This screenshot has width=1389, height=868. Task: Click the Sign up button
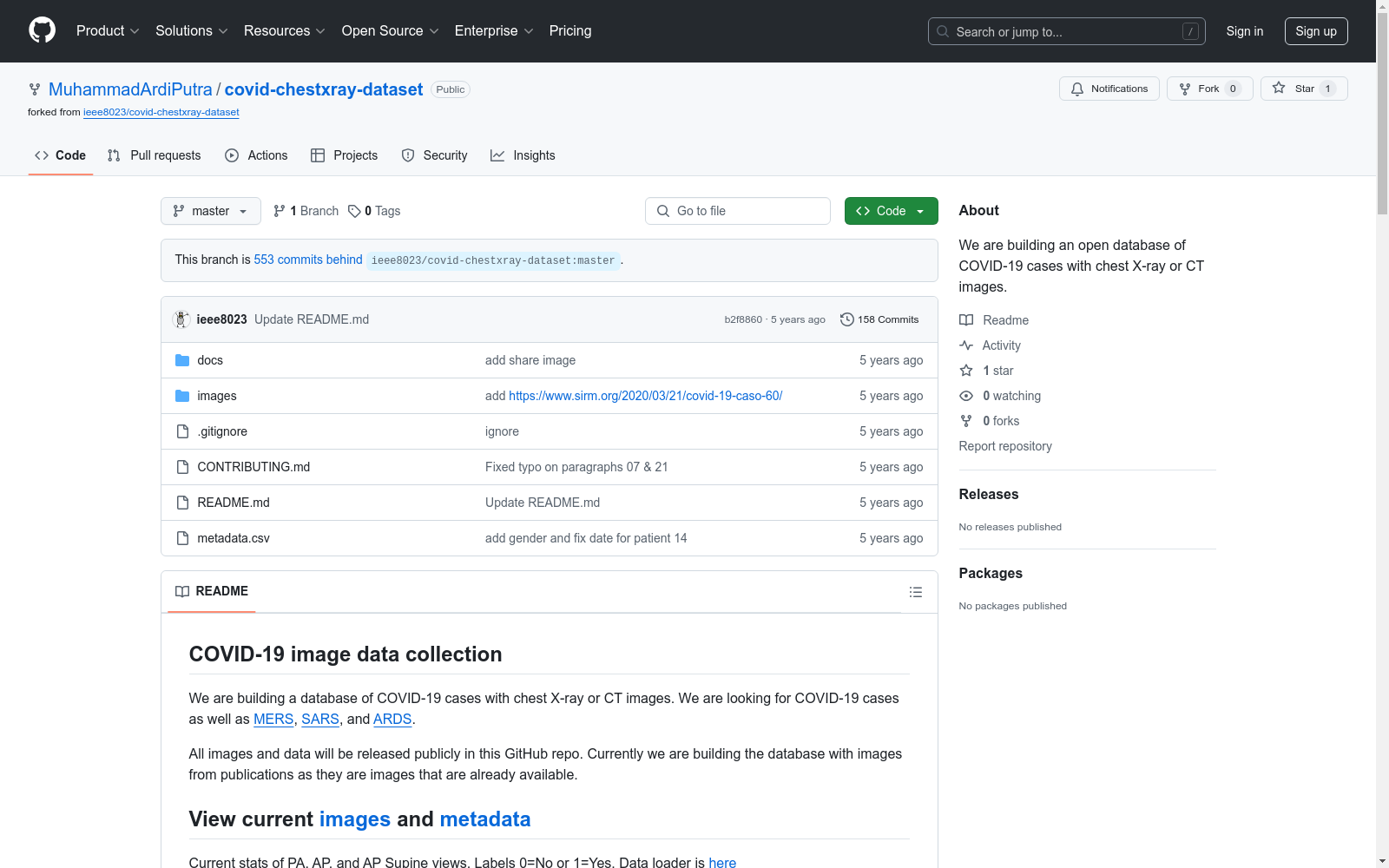coord(1316,31)
